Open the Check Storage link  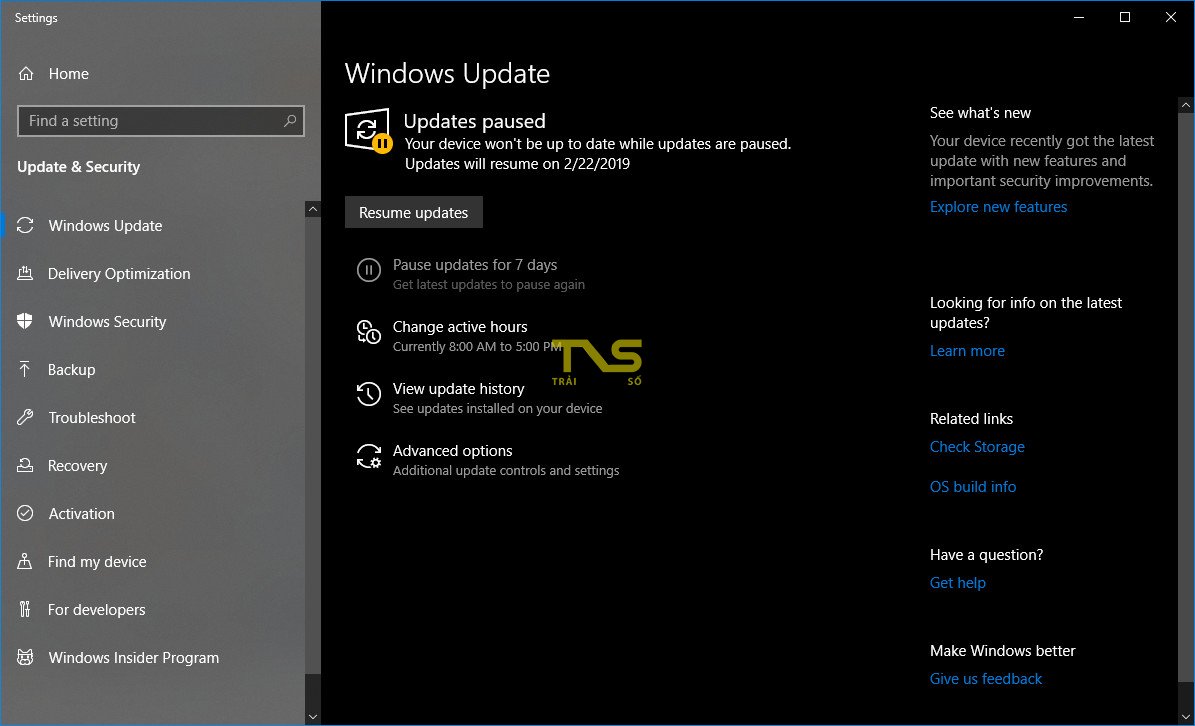[x=977, y=446]
